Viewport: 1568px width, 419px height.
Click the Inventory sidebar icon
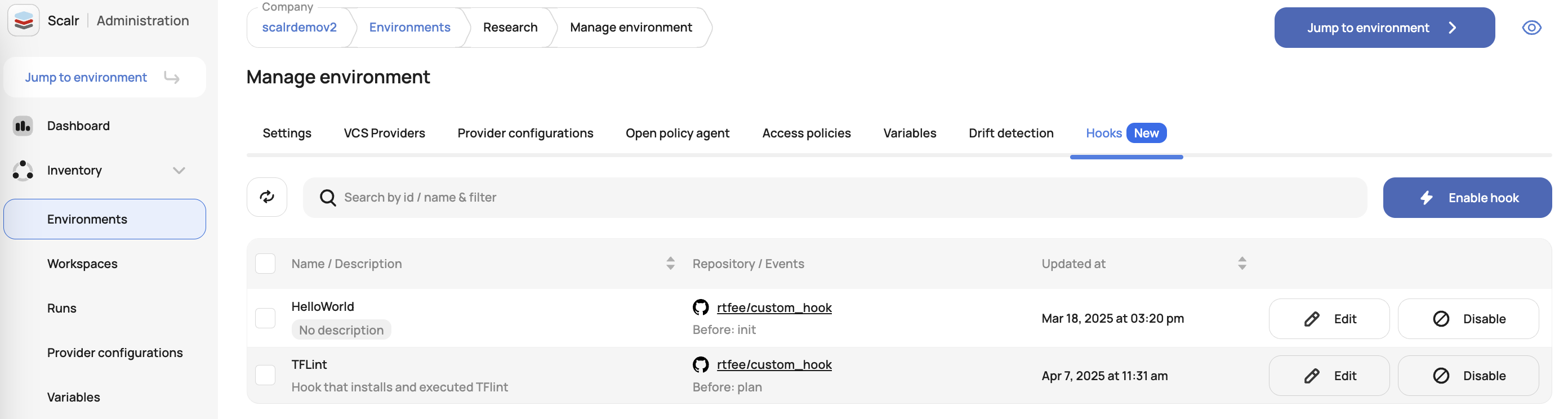pos(23,171)
